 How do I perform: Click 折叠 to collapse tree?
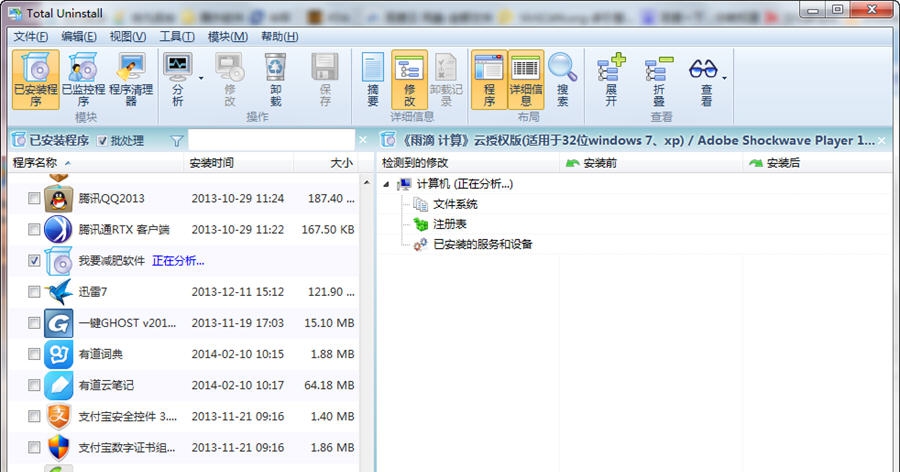659,79
